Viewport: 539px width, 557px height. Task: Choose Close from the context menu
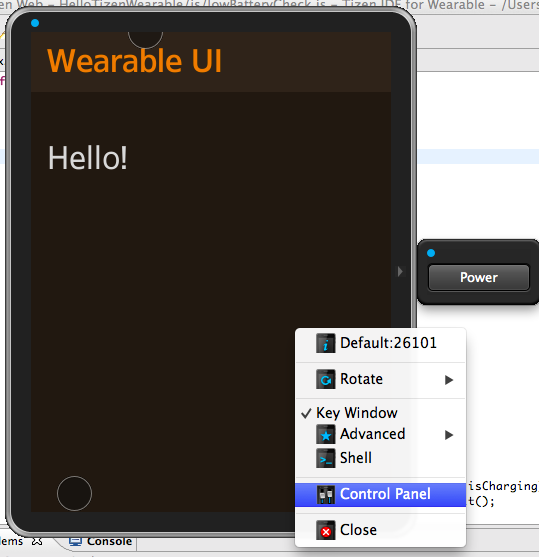(380, 530)
